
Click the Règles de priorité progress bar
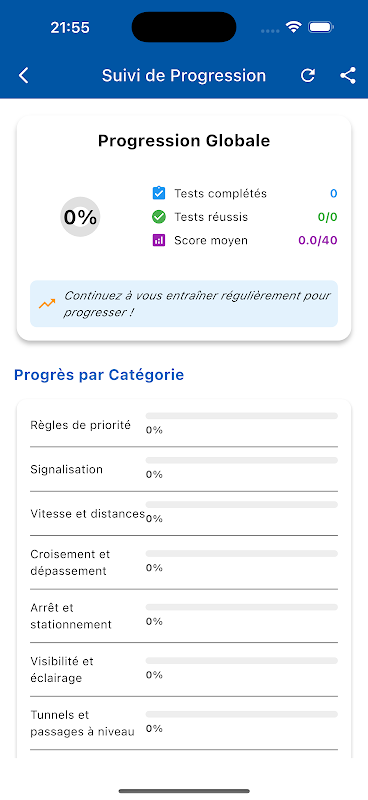pyautogui.click(x=241, y=416)
